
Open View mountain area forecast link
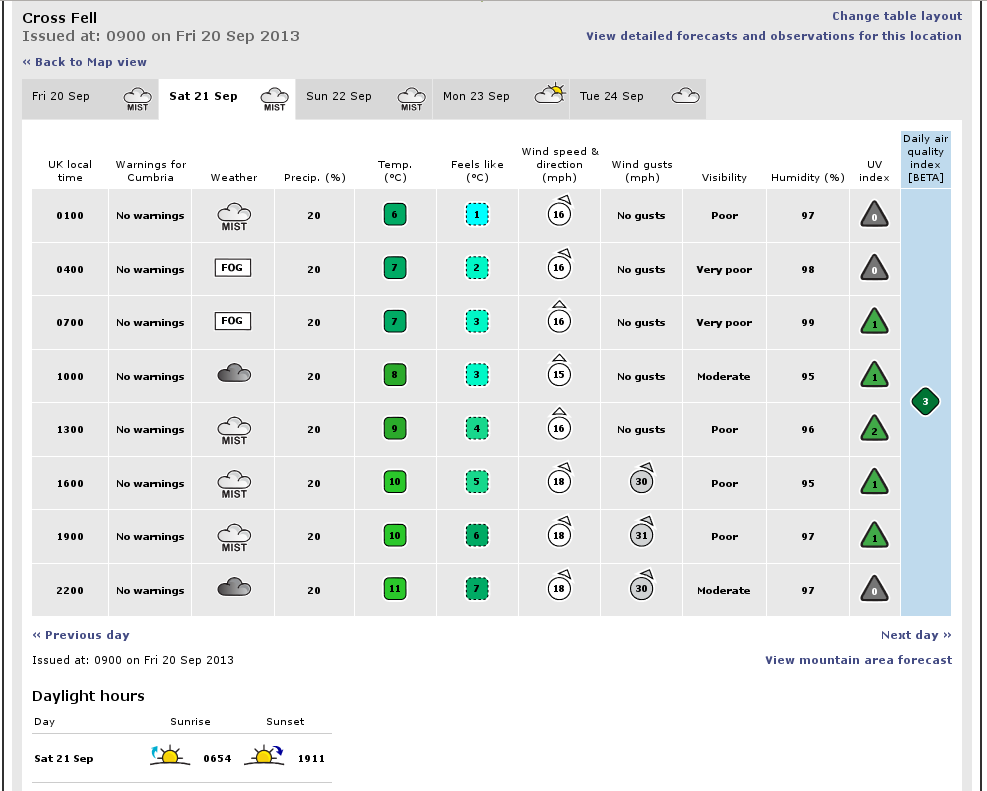coord(858,660)
